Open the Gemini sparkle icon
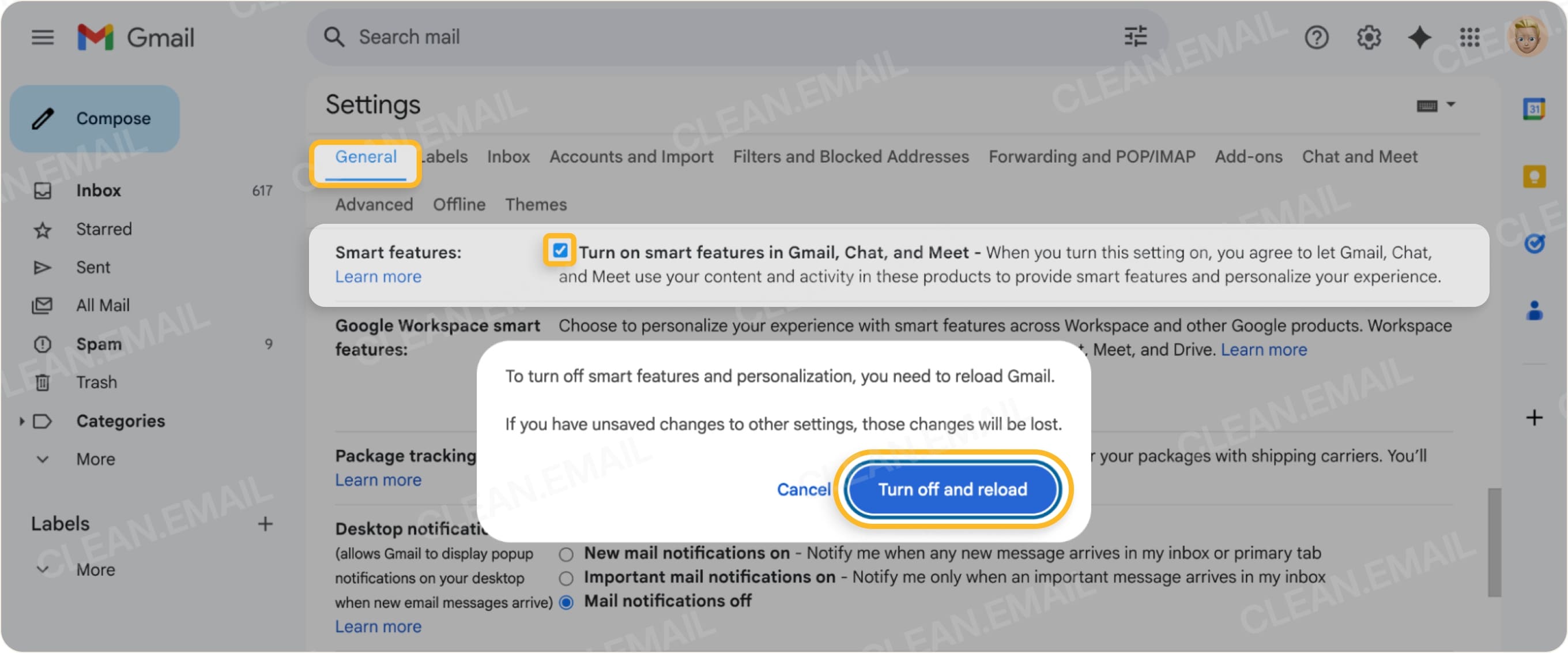 tap(1419, 37)
